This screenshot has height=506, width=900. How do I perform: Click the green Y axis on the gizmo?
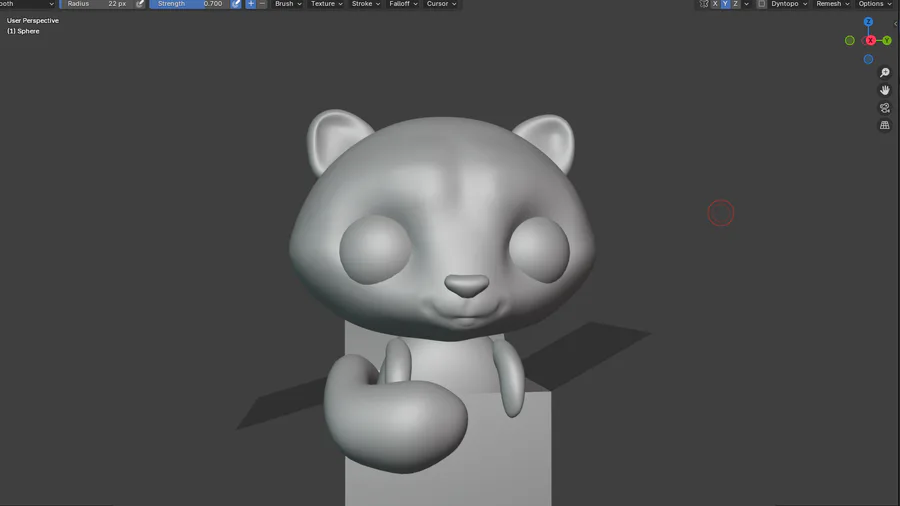887,41
